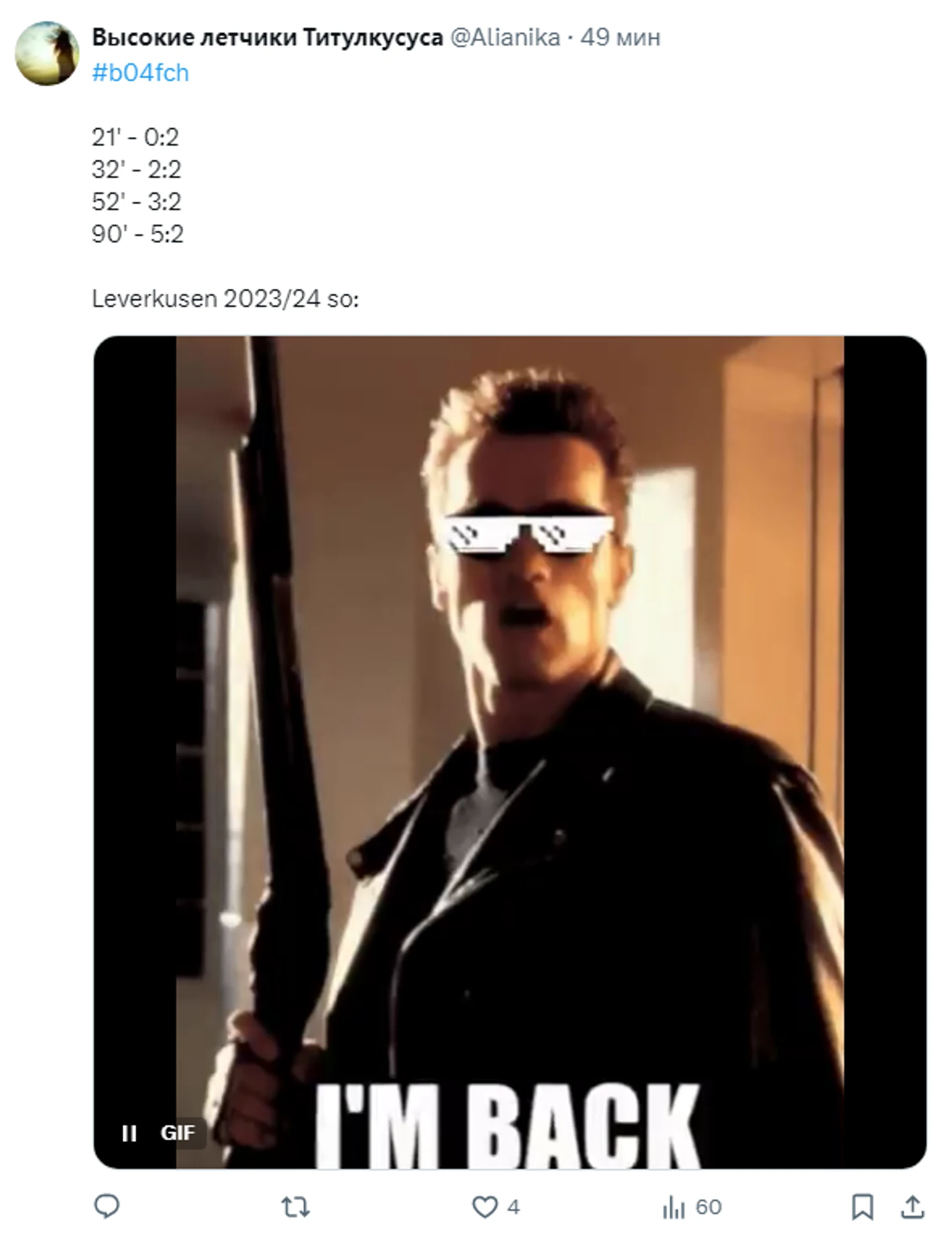Screen dimensions: 952x1238
Task: Click the 21' - 0:2 score line
Action: coord(135,137)
